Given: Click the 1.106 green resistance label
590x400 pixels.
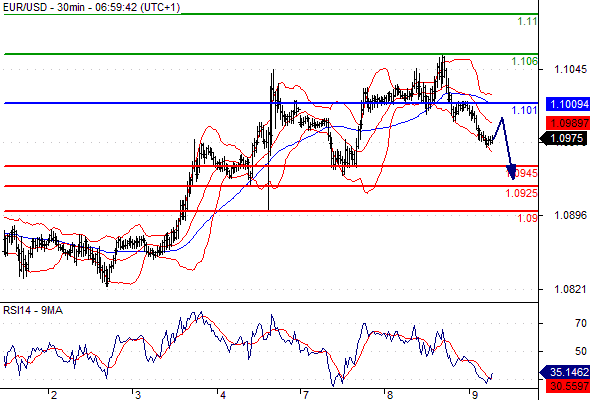Looking at the screenshot, I should click(524, 61).
